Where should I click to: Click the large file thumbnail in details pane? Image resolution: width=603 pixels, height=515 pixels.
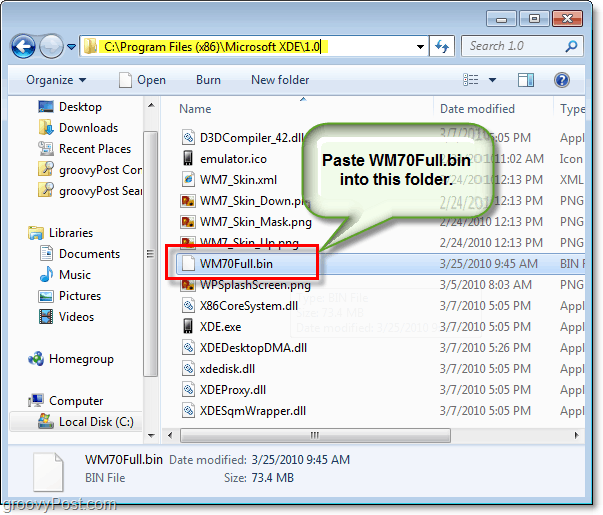pos(48,472)
